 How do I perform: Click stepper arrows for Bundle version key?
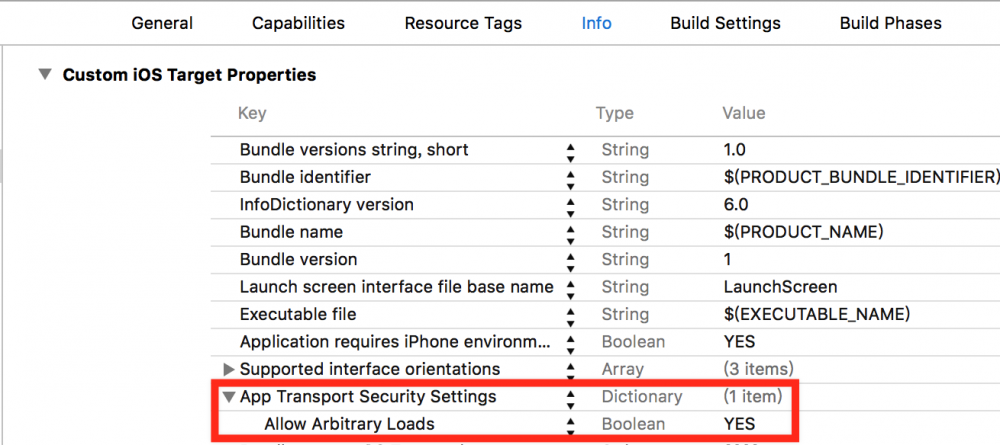pyautogui.click(x=571, y=260)
